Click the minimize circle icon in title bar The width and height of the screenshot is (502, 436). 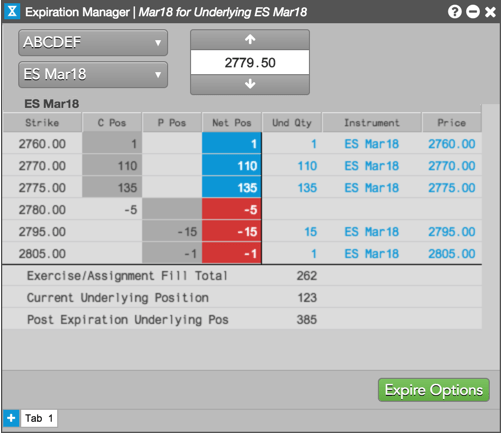click(x=473, y=12)
